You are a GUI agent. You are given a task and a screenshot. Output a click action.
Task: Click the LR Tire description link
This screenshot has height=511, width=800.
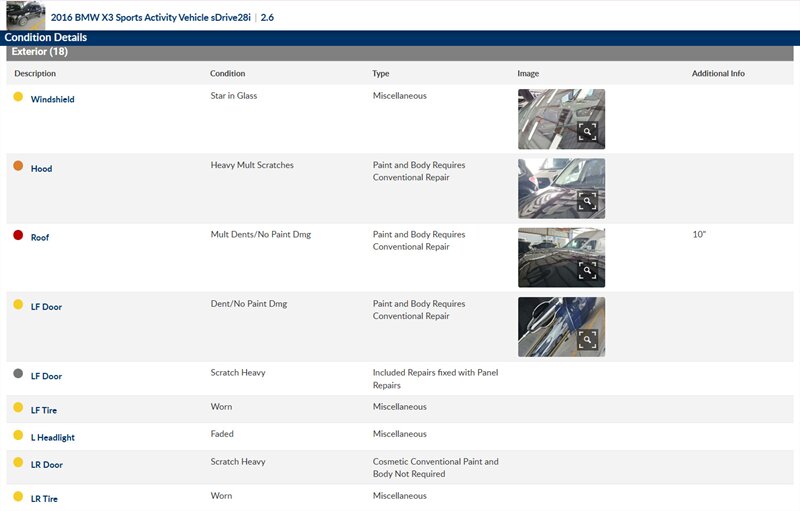tap(44, 499)
